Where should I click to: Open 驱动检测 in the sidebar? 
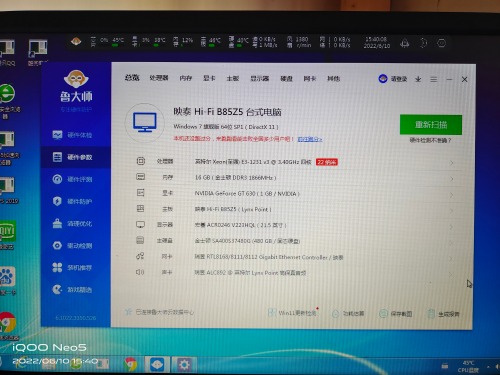coord(72,246)
